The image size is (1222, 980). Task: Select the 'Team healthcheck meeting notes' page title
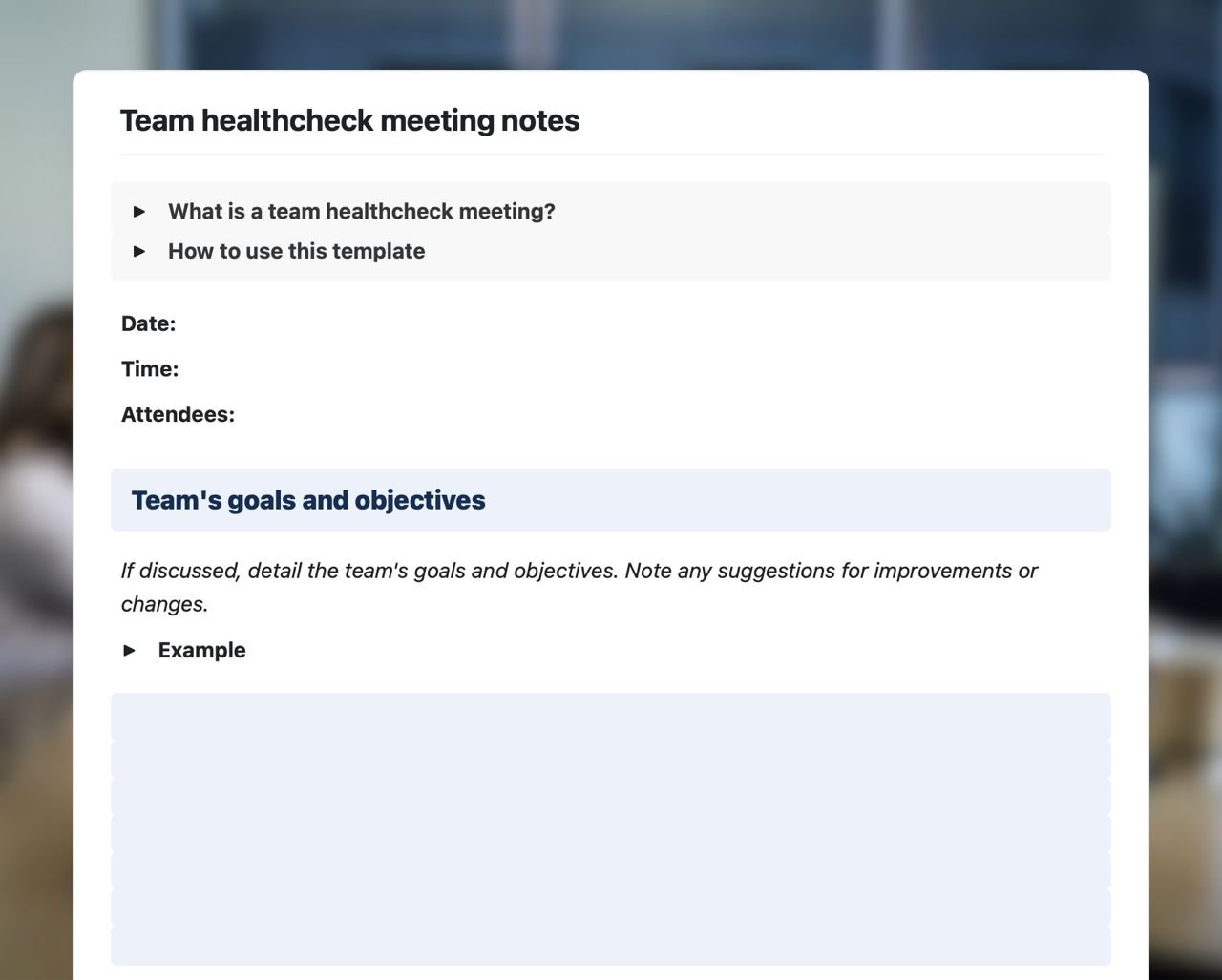tap(349, 120)
